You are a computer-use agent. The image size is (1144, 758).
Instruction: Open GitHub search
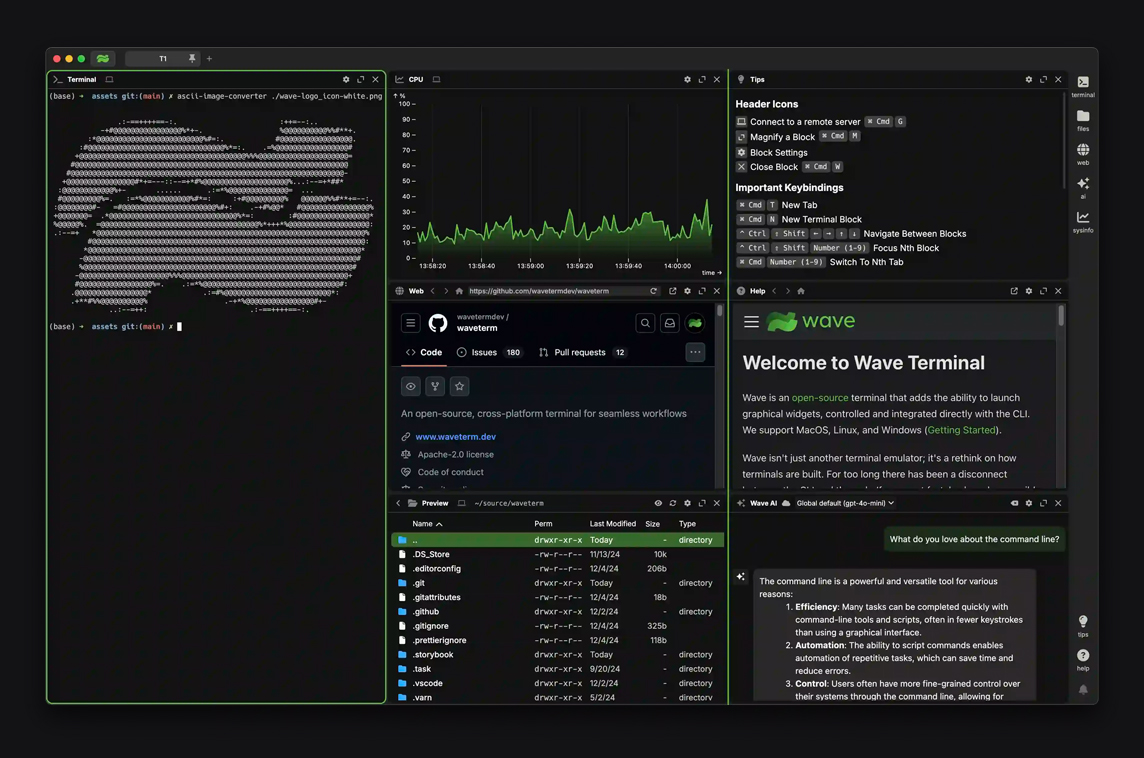click(x=645, y=322)
